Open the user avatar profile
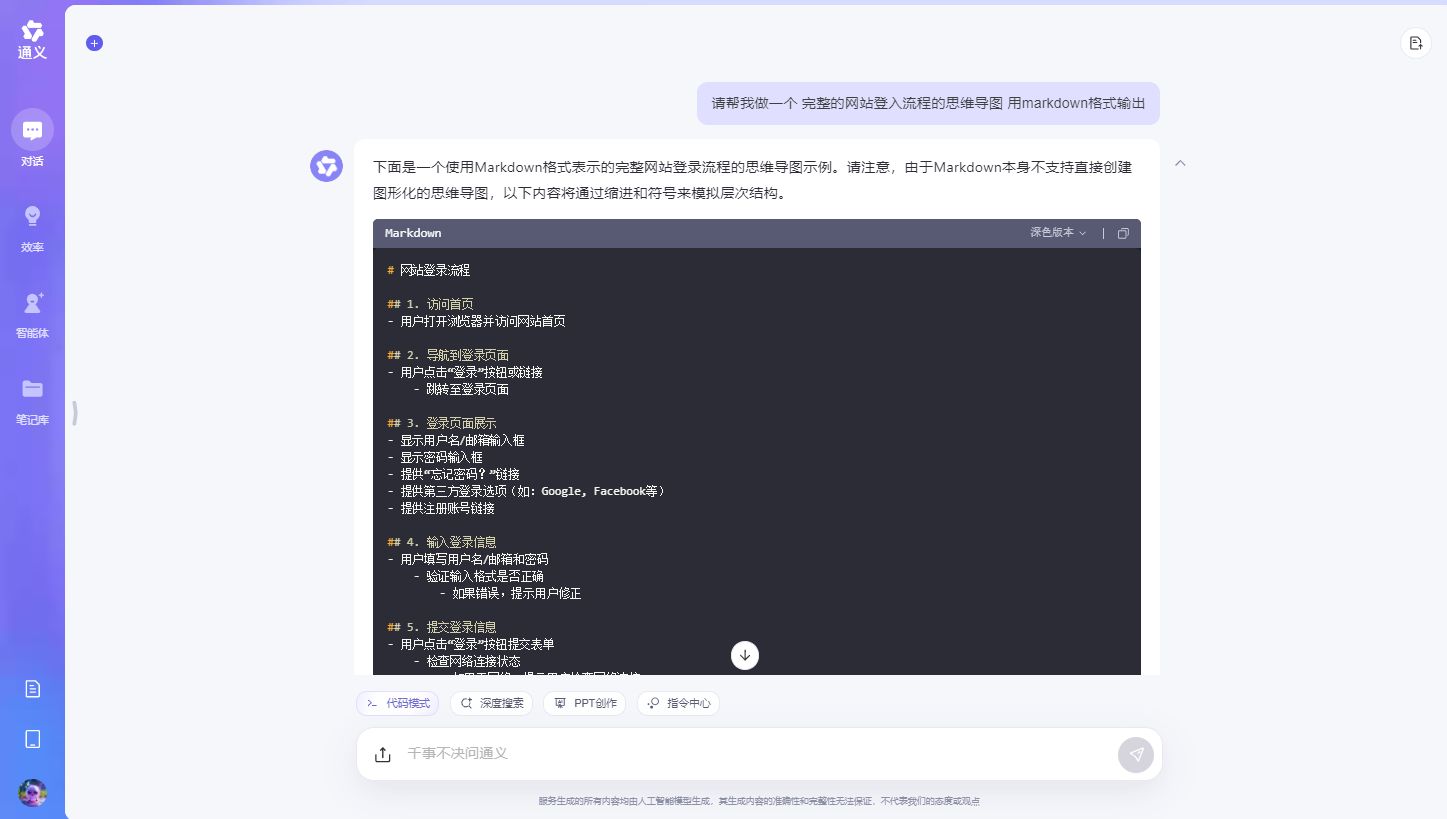 point(33,793)
